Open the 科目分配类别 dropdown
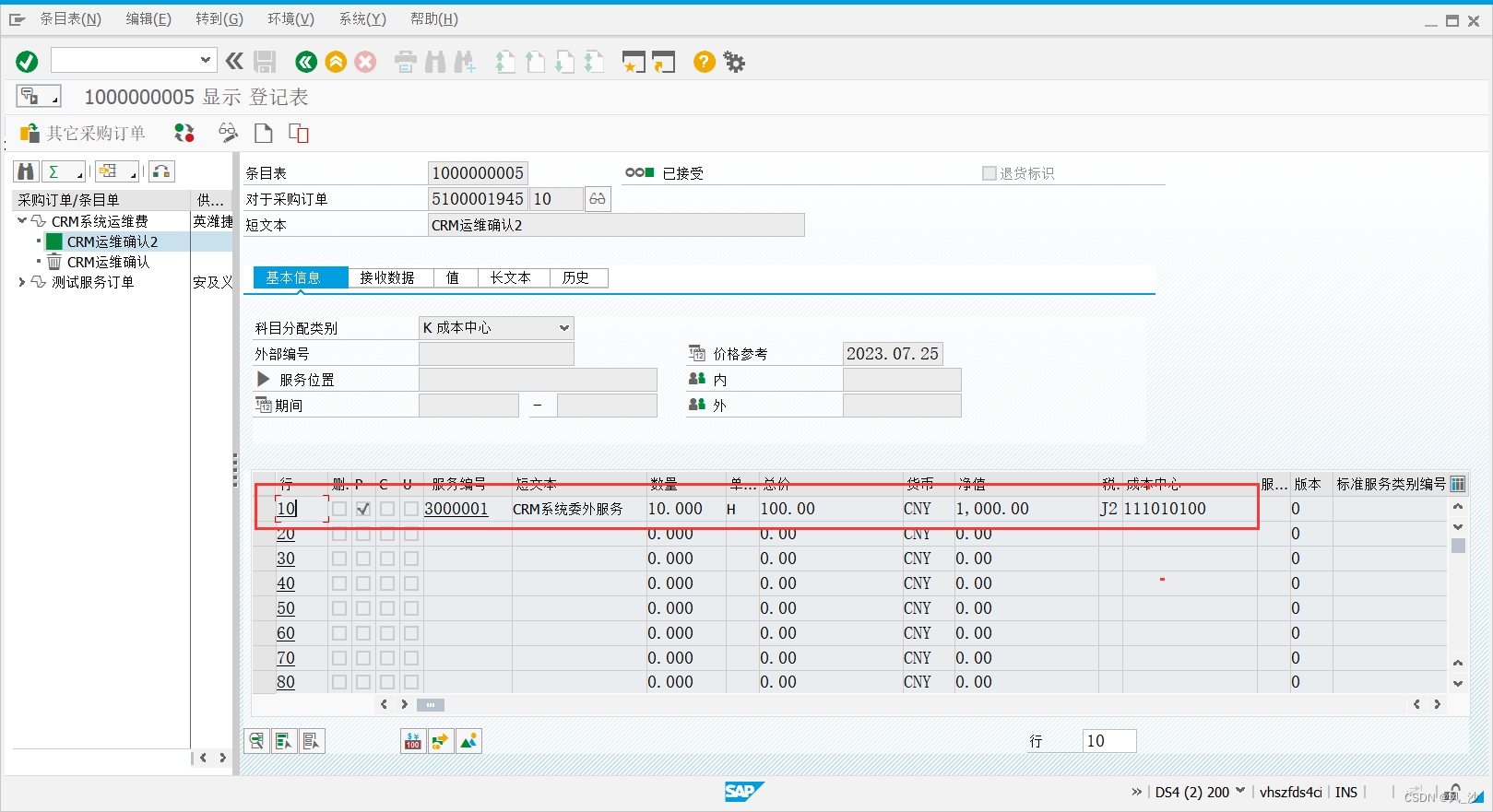 click(564, 328)
